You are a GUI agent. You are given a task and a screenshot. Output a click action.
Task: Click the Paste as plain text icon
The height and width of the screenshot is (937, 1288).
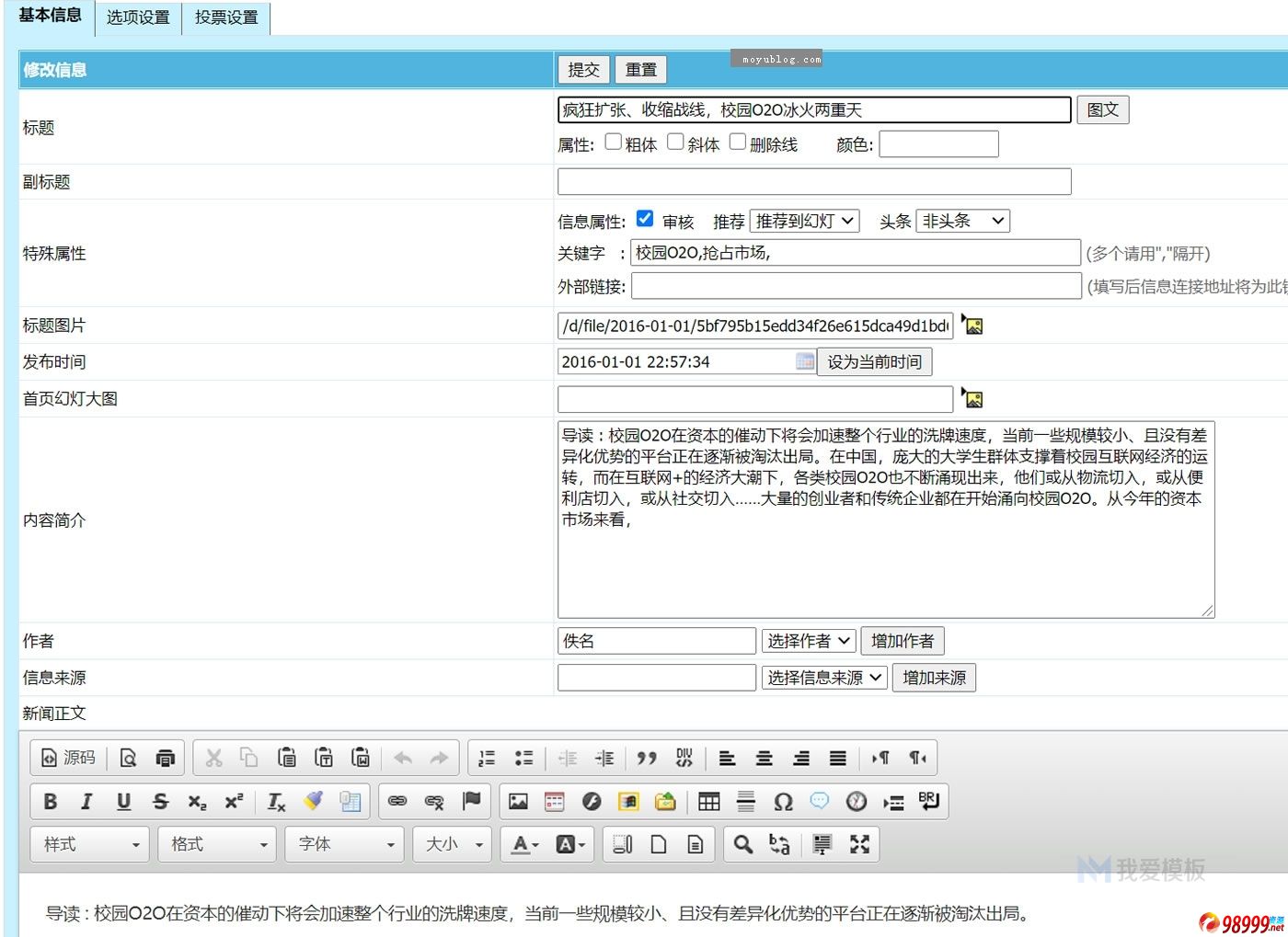324,758
